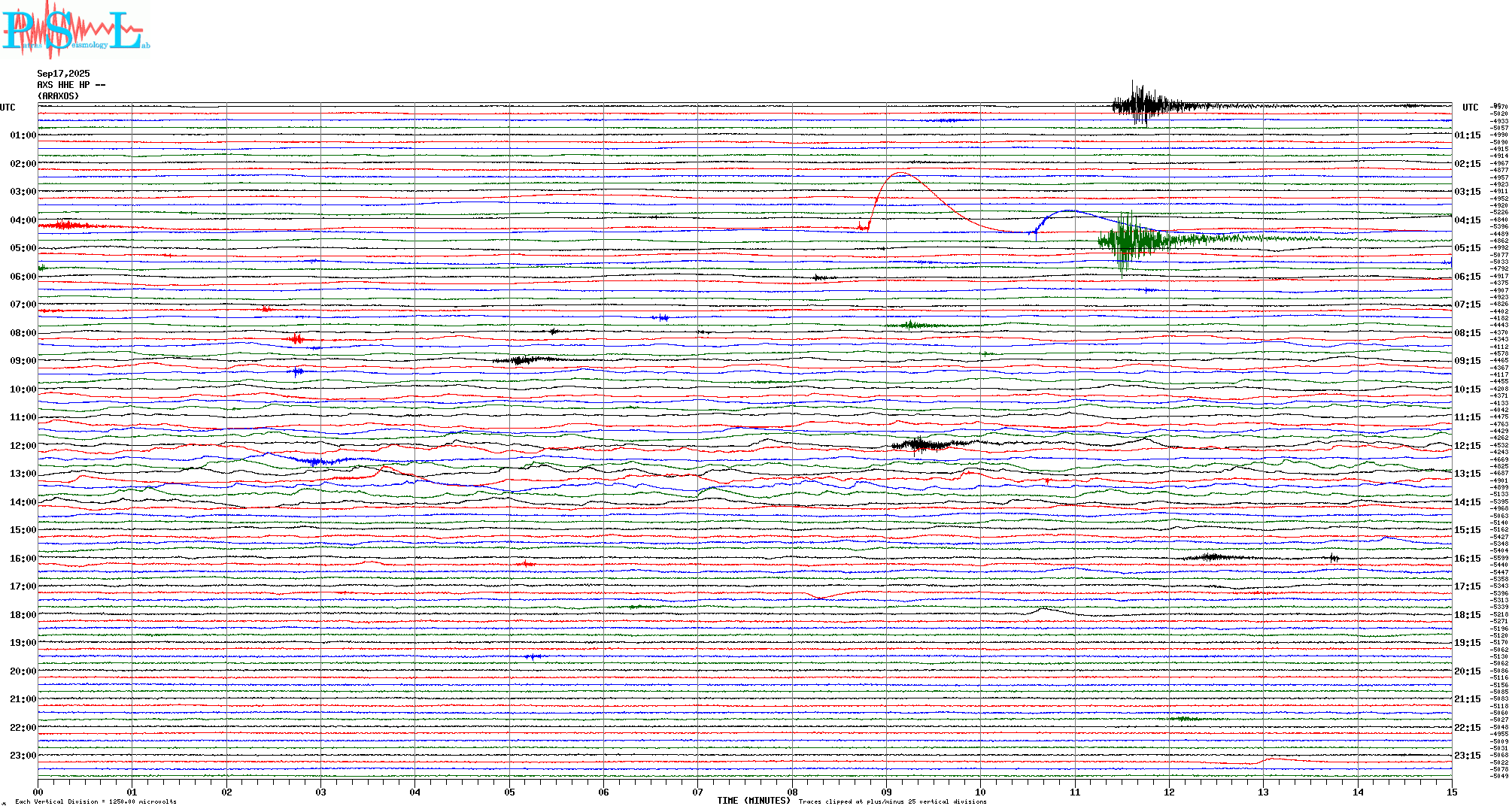Click the large black earthquake burst on the top trace
1512x812 pixels.
coord(1143,105)
